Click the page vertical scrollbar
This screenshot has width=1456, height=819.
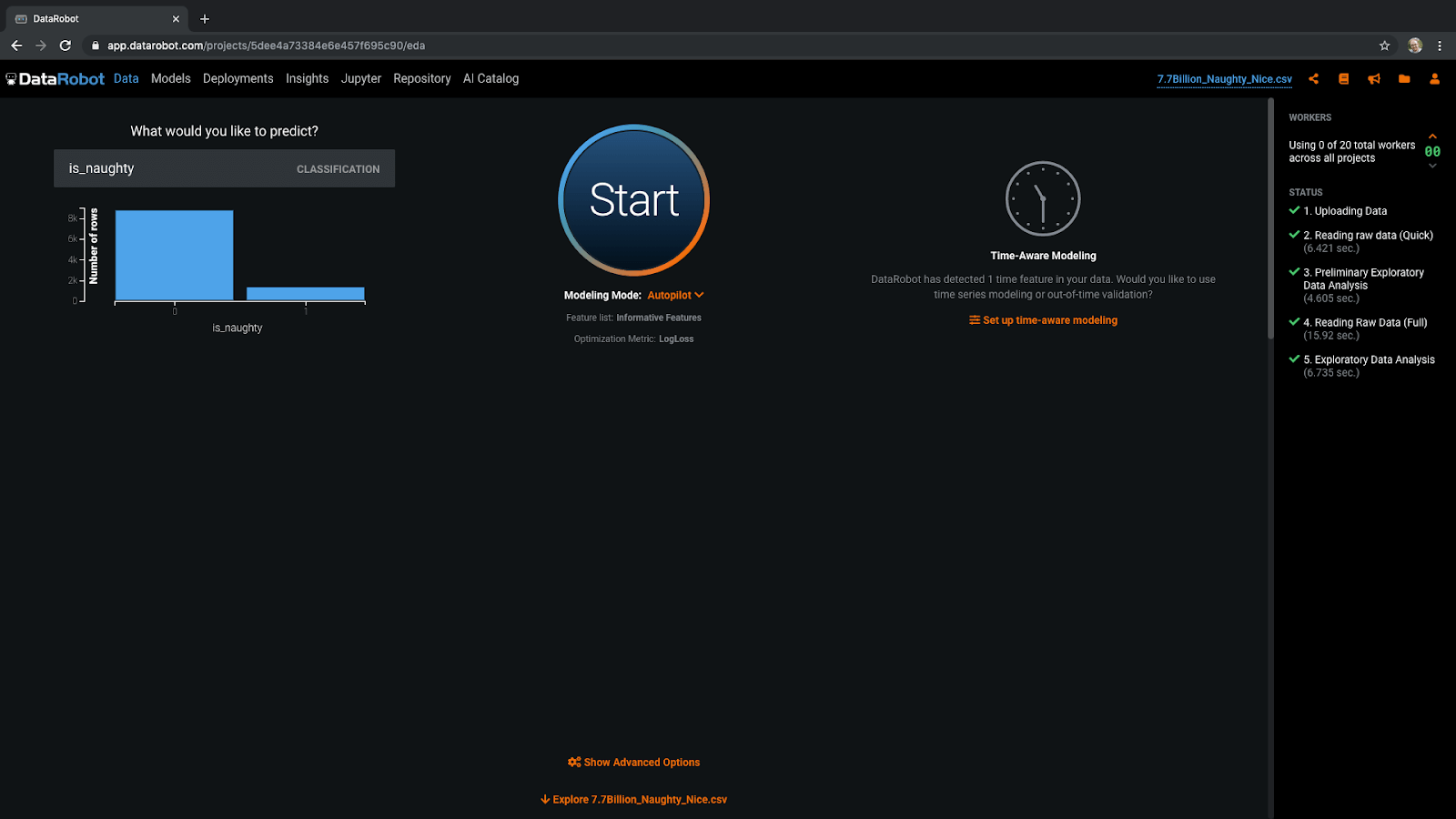coord(1270,218)
